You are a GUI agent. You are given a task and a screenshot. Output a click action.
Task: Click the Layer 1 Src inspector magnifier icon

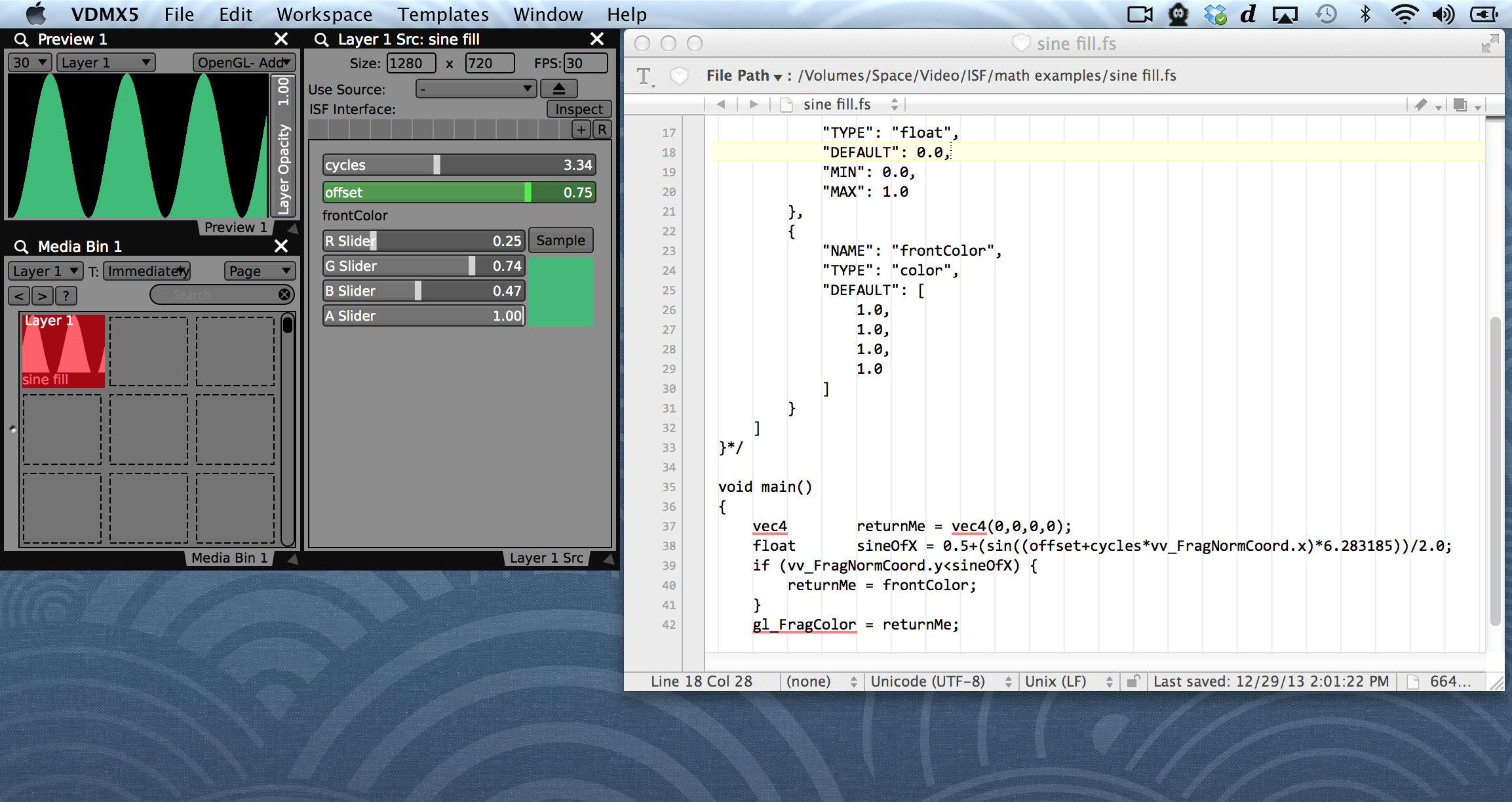321,39
